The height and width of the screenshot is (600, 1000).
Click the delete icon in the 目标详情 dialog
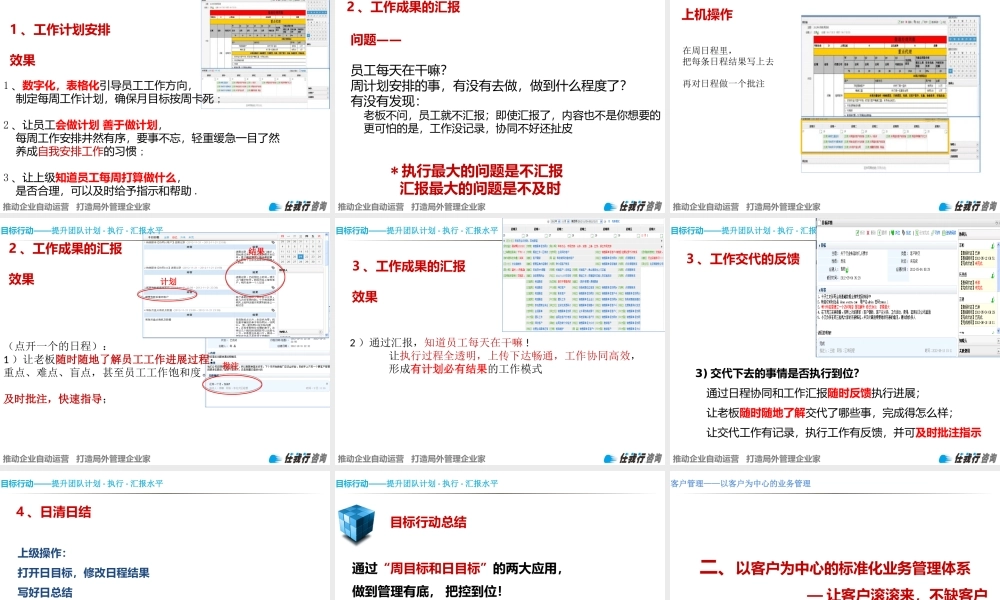click(x=868, y=232)
